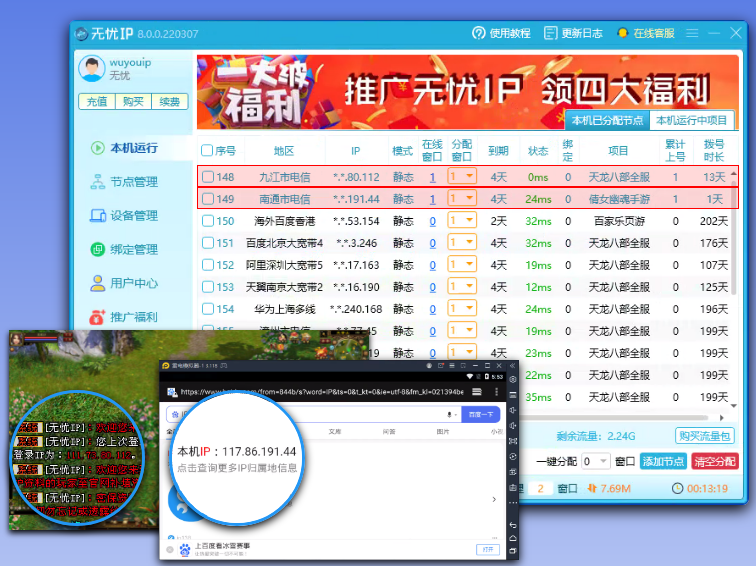The height and width of the screenshot is (566, 756).
Task: Click the 推广福利 gift icon
Action: pyautogui.click(x=97, y=317)
